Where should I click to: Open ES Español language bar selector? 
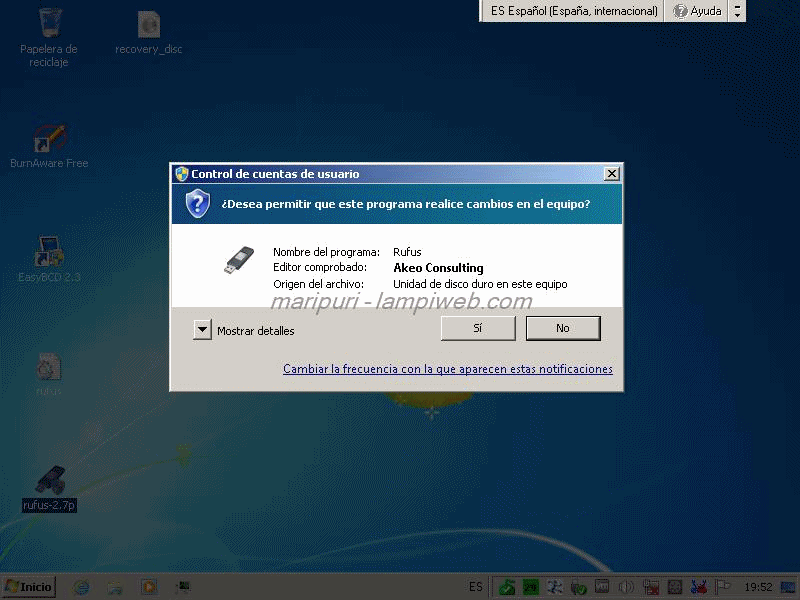[x=573, y=11]
